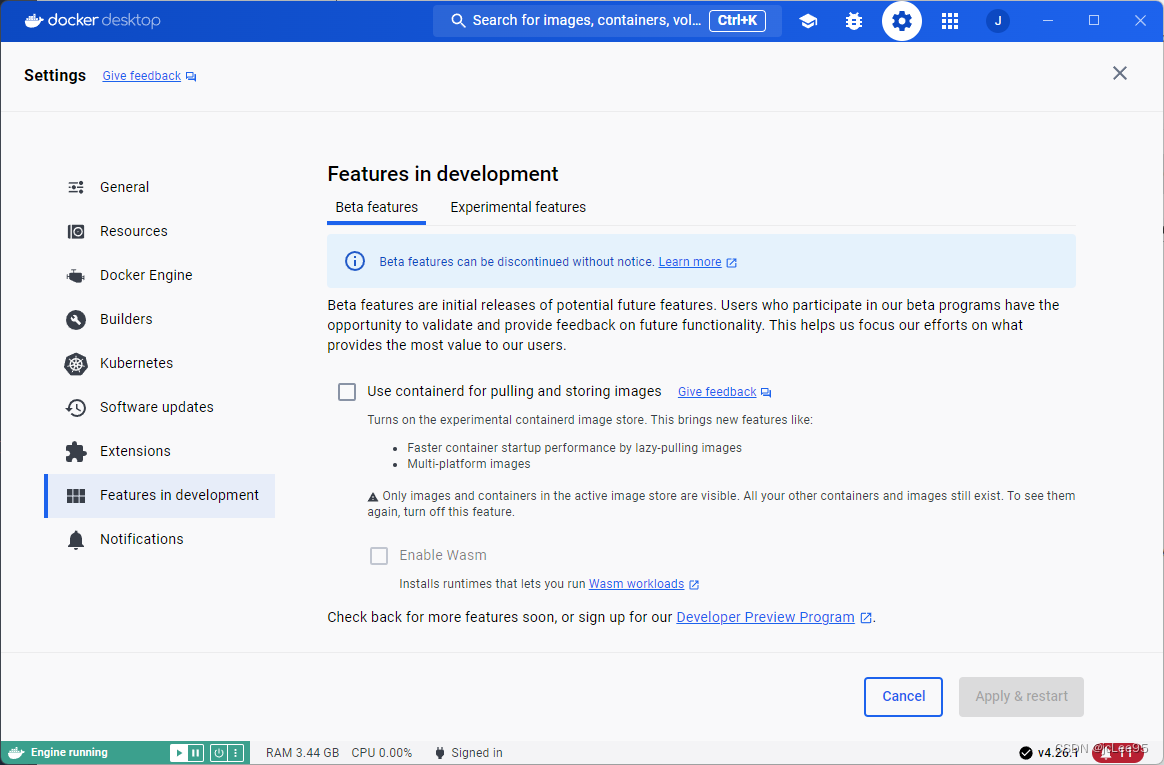
Task: Click the General sliders icon
Action: [76, 187]
